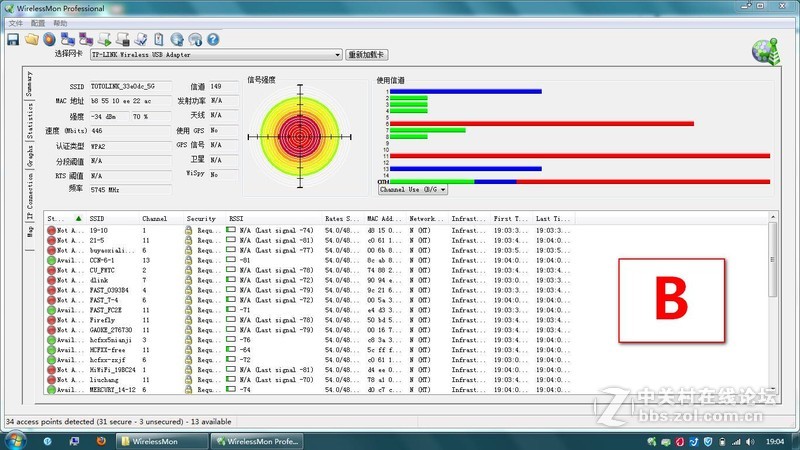Click the red channel 11 usage bar
800x450 pixels.
pyautogui.click(x=580, y=156)
